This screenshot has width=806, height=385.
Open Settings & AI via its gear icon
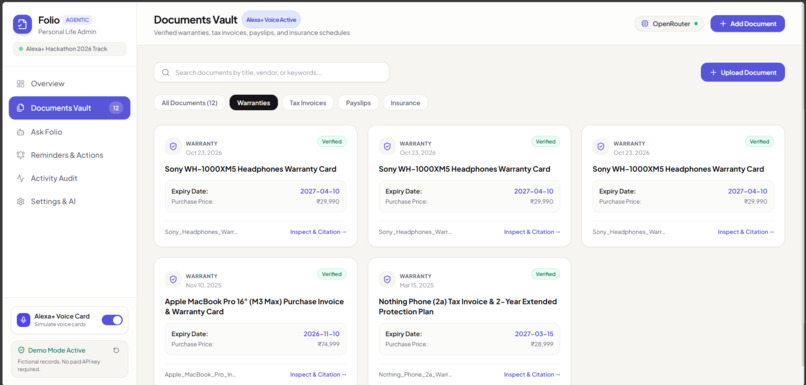coord(21,201)
